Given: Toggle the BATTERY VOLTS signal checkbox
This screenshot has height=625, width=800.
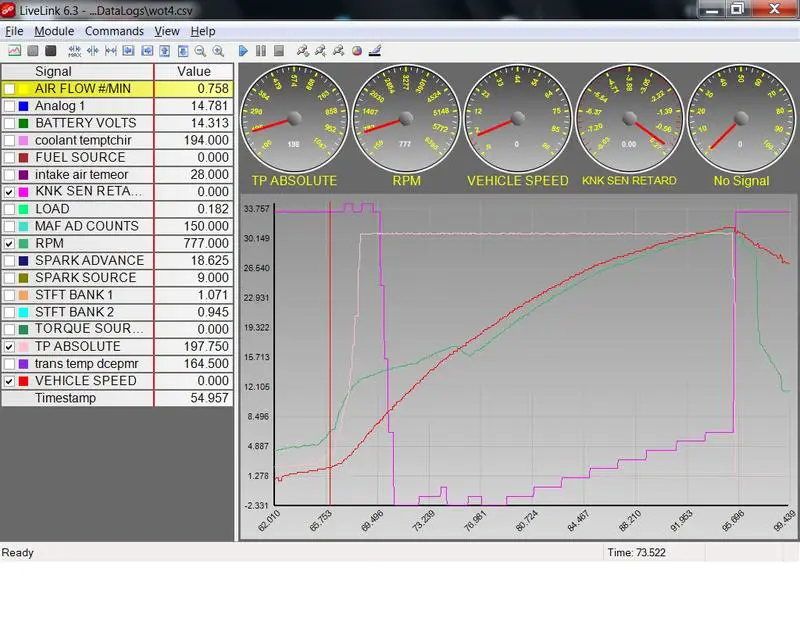Looking at the screenshot, I should point(9,123).
